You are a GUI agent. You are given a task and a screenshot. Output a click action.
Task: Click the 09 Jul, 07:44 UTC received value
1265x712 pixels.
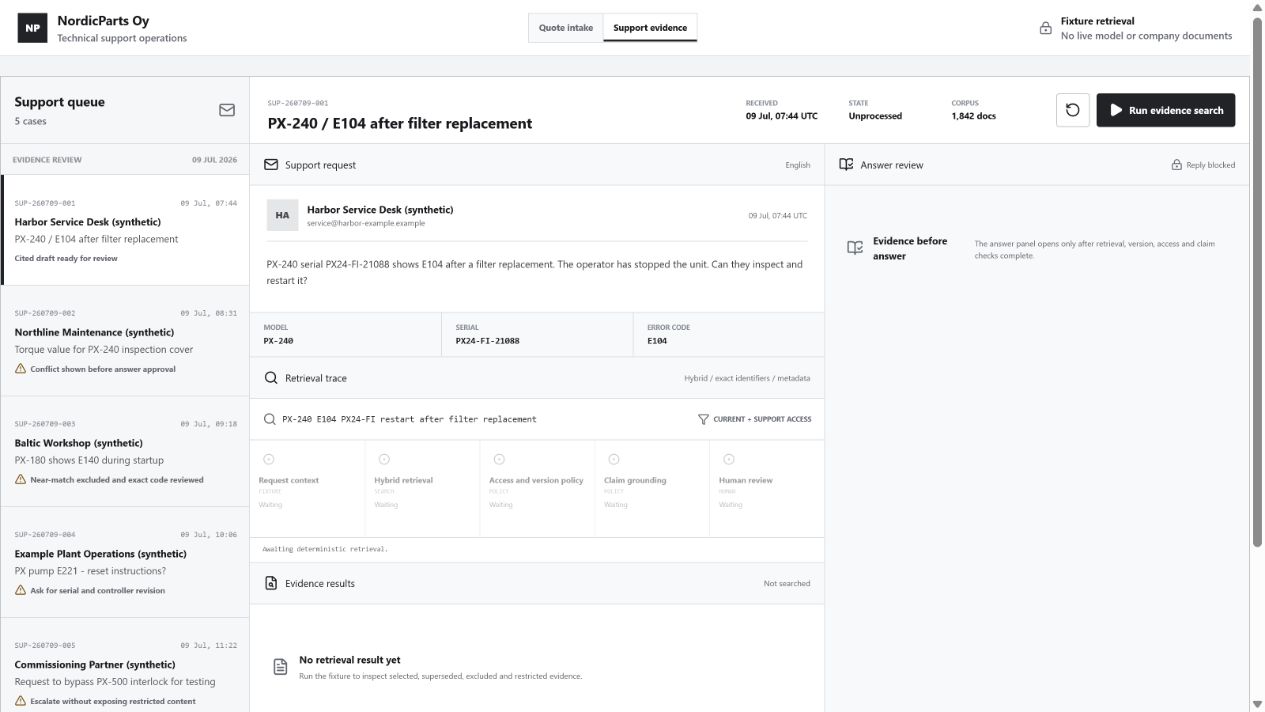tap(781, 116)
